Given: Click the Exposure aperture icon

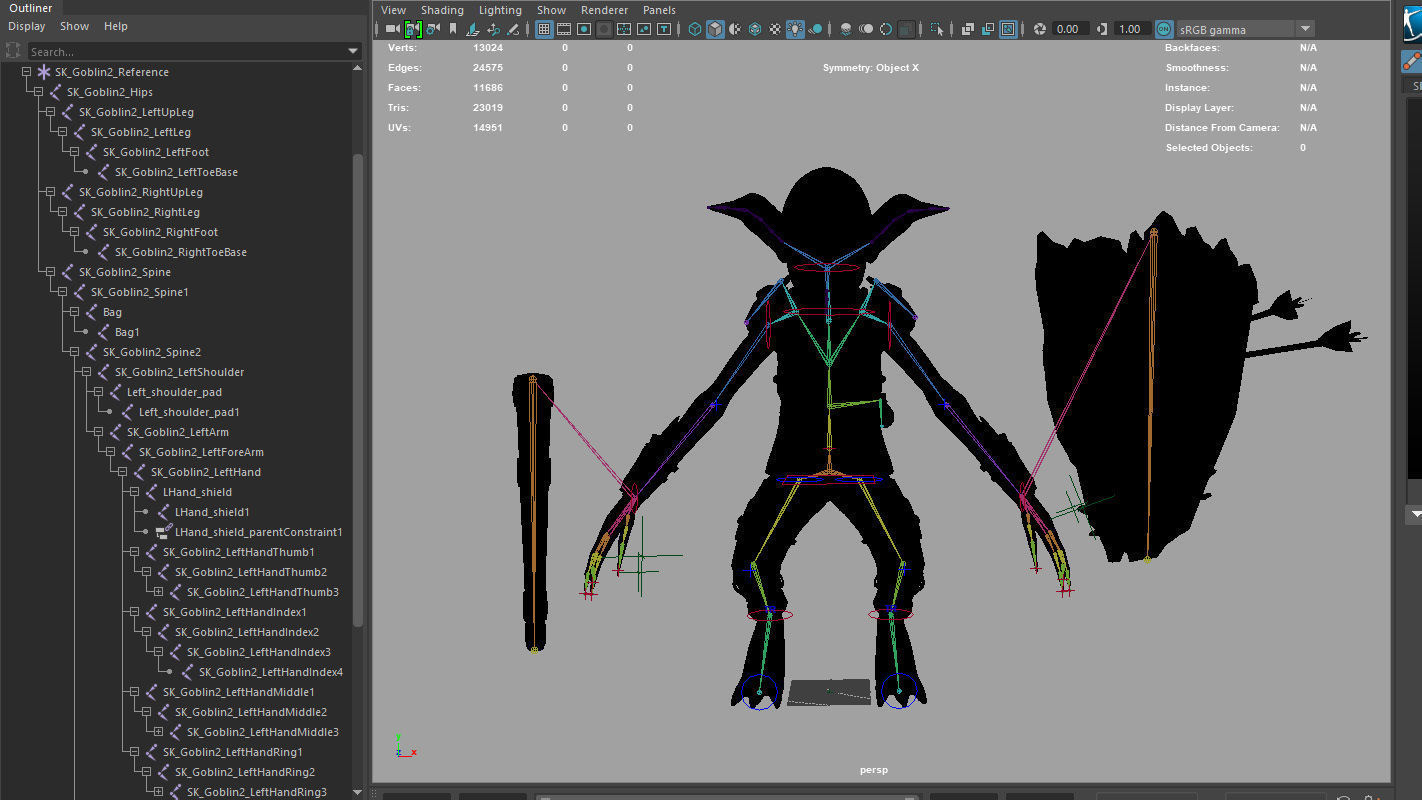Looking at the screenshot, I should pos(1039,29).
